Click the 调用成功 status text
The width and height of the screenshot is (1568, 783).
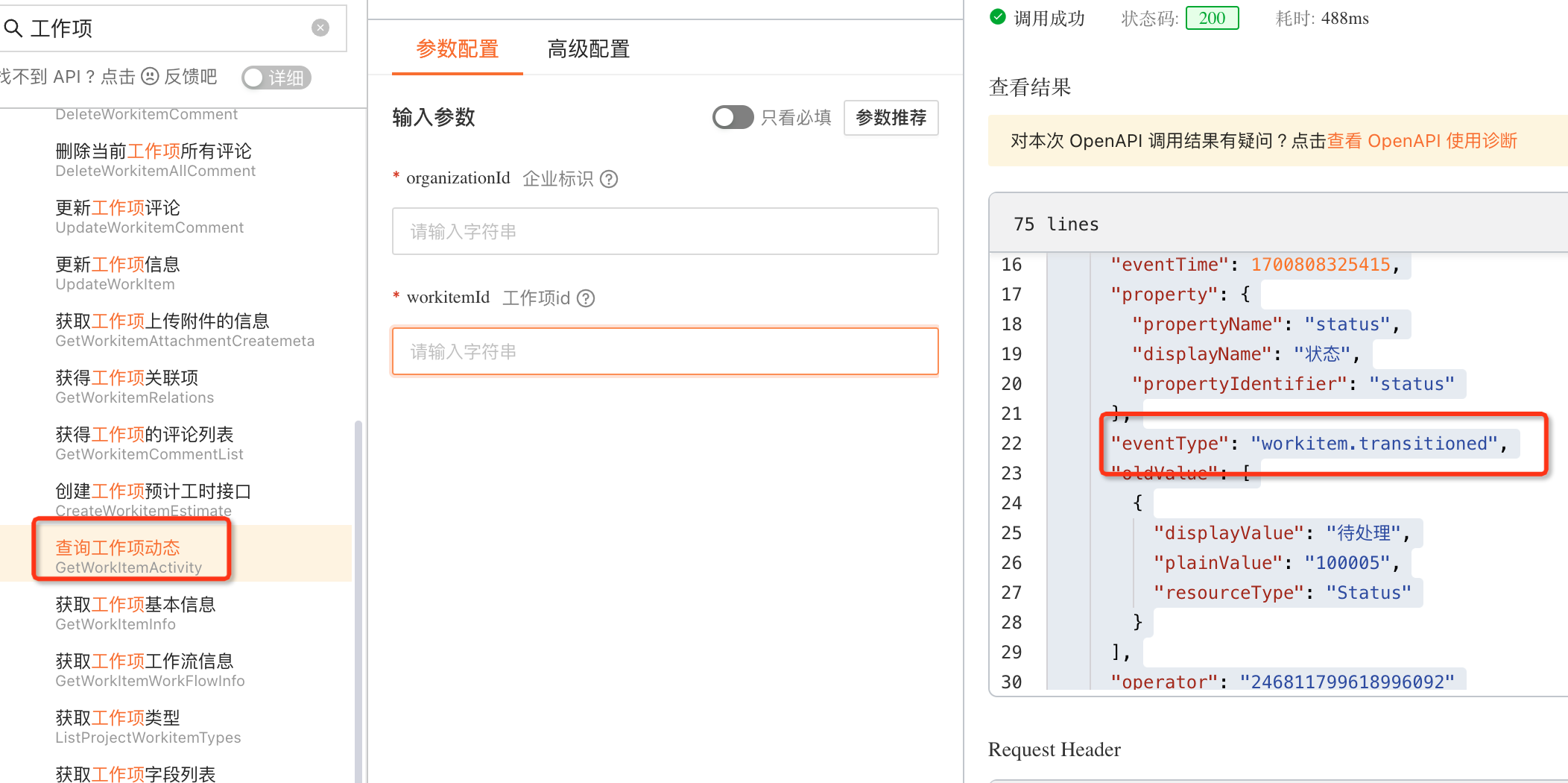pos(1049,18)
